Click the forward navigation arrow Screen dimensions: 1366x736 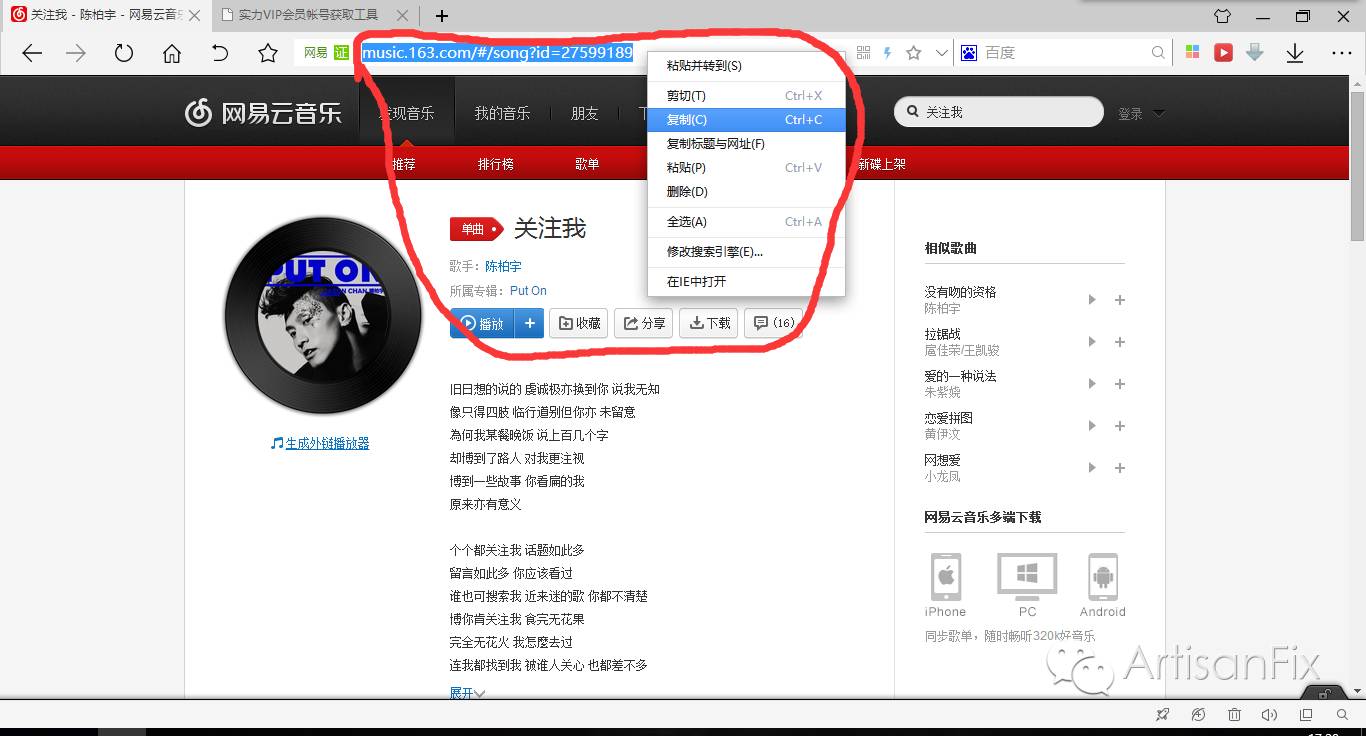click(76, 54)
